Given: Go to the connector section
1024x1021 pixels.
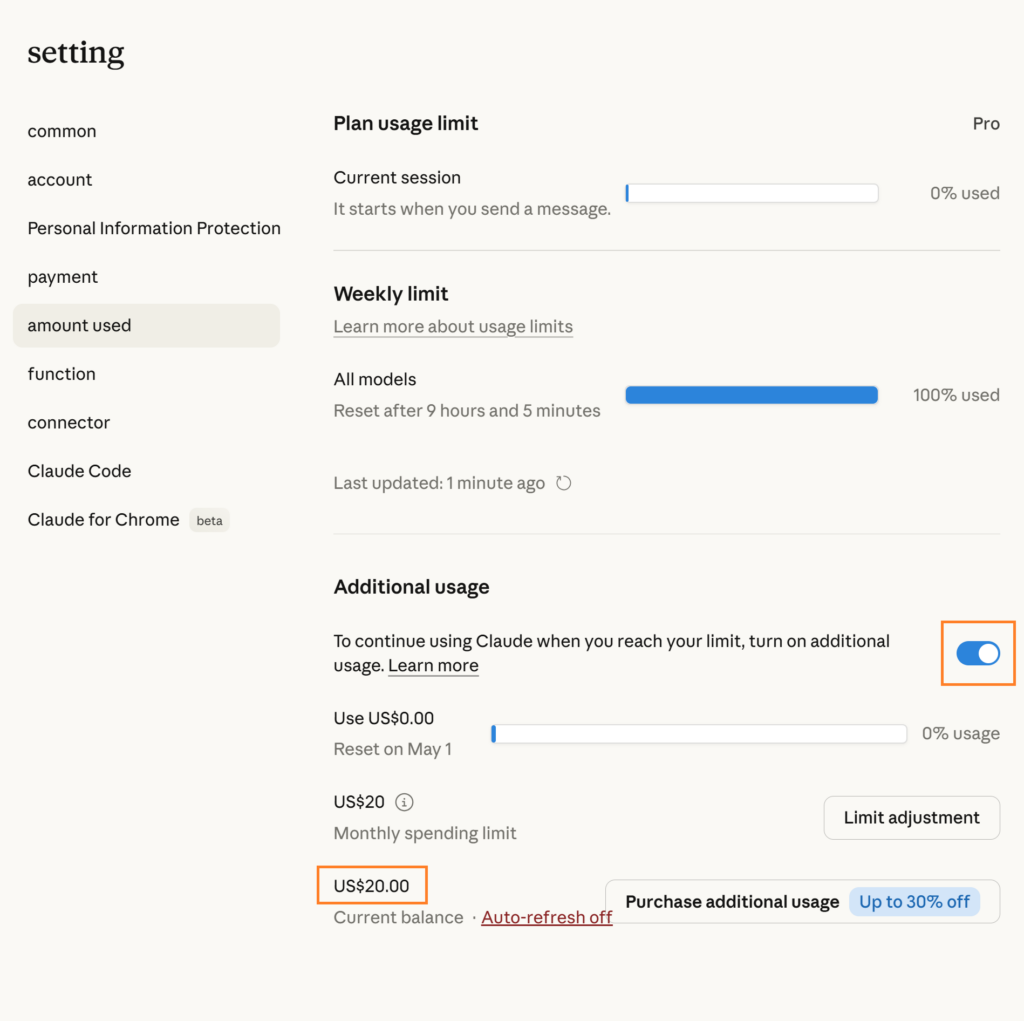Looking at the screenshot, I should point(69,423).
